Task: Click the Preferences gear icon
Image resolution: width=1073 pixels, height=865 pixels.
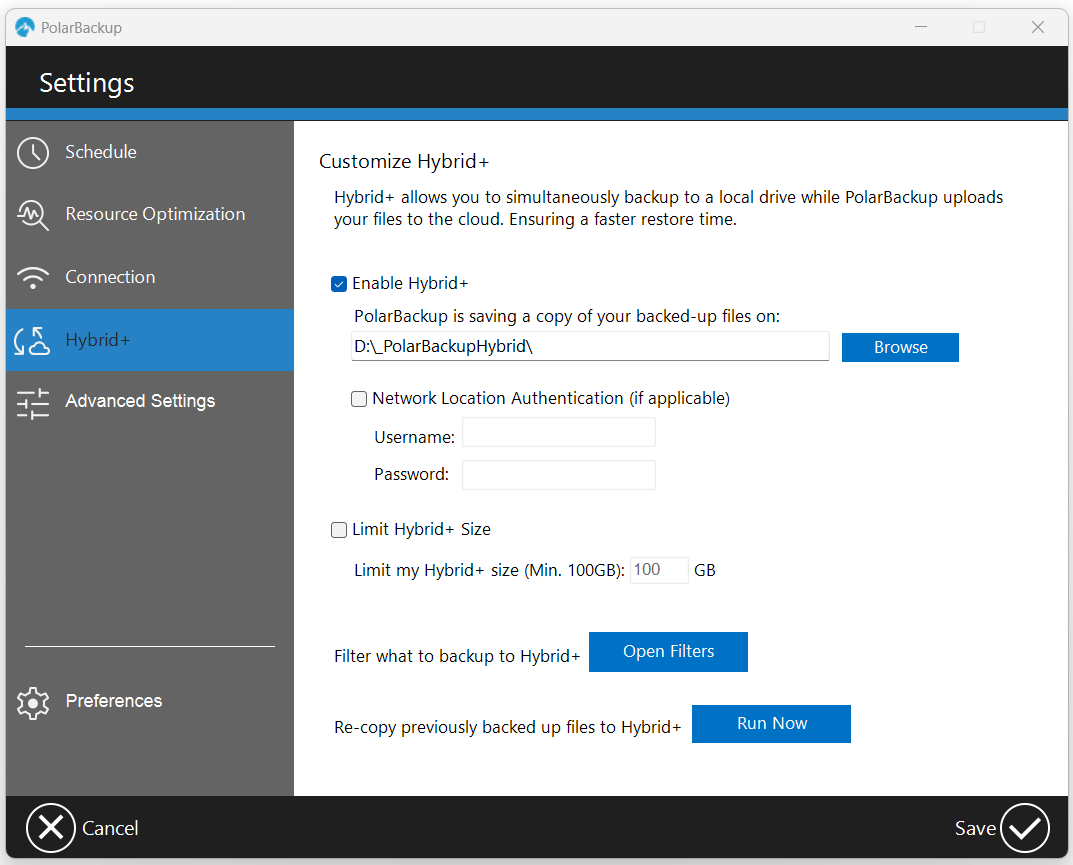Action: [x=32, y=702]
